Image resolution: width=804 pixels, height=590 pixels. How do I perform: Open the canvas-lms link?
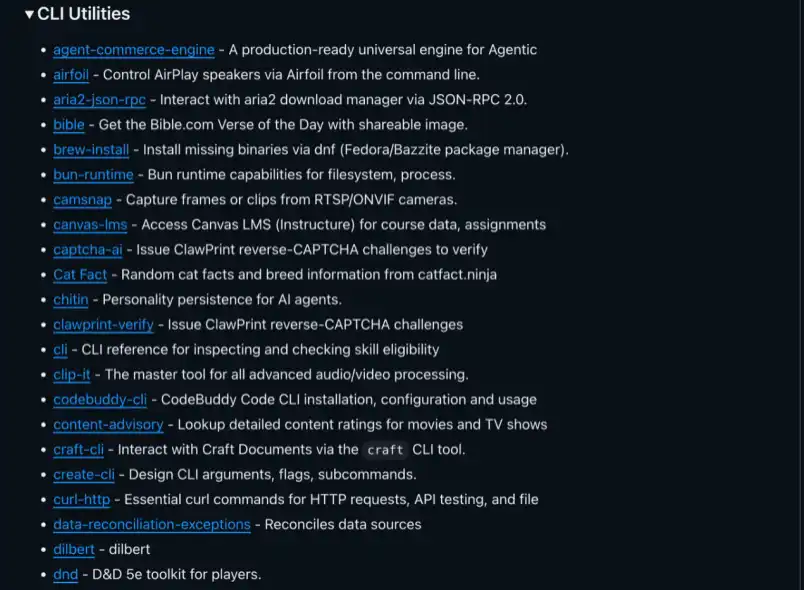pyautogui.click(x=90, y=225)
